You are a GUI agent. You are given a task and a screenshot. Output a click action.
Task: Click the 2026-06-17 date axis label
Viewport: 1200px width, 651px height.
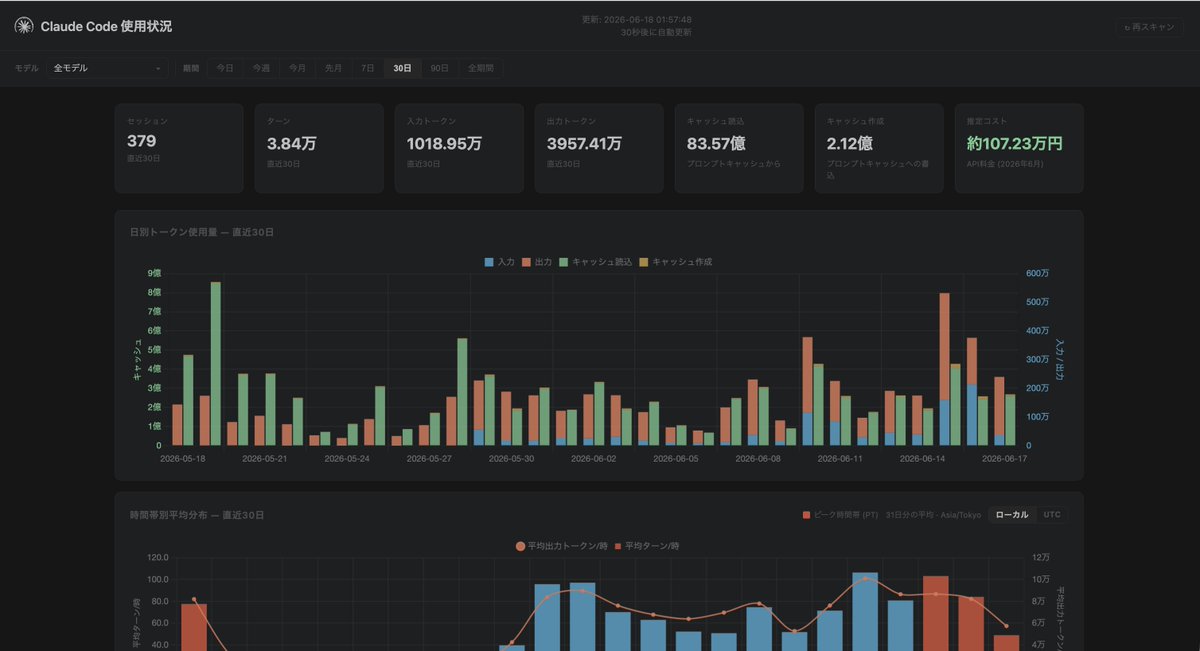tap(1004, 458)
